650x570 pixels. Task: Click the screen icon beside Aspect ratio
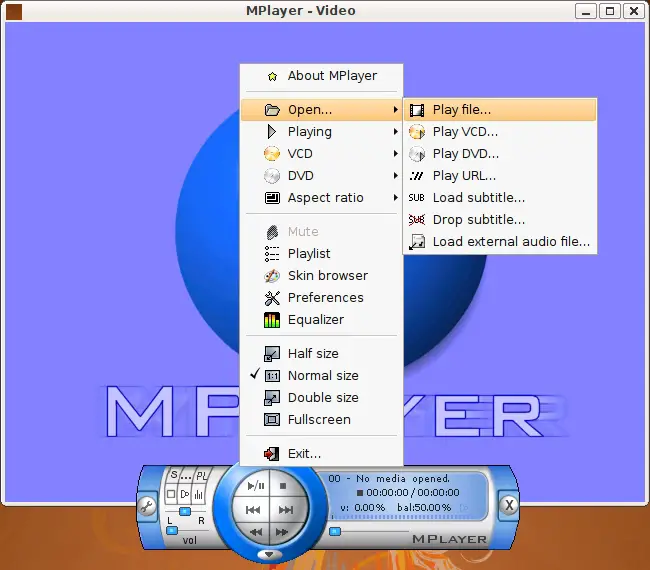click(x=272, y=198)
